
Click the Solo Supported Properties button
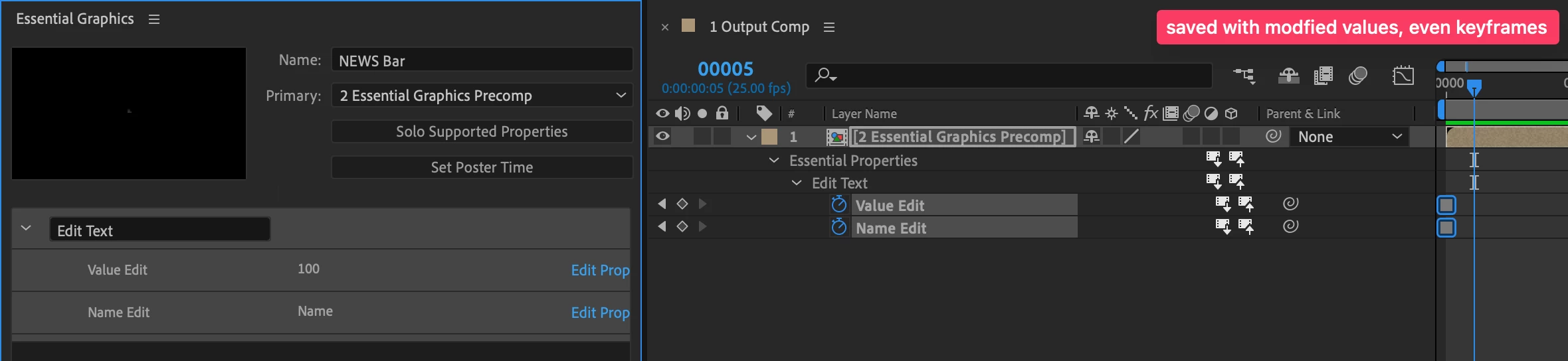pos(482,131)
